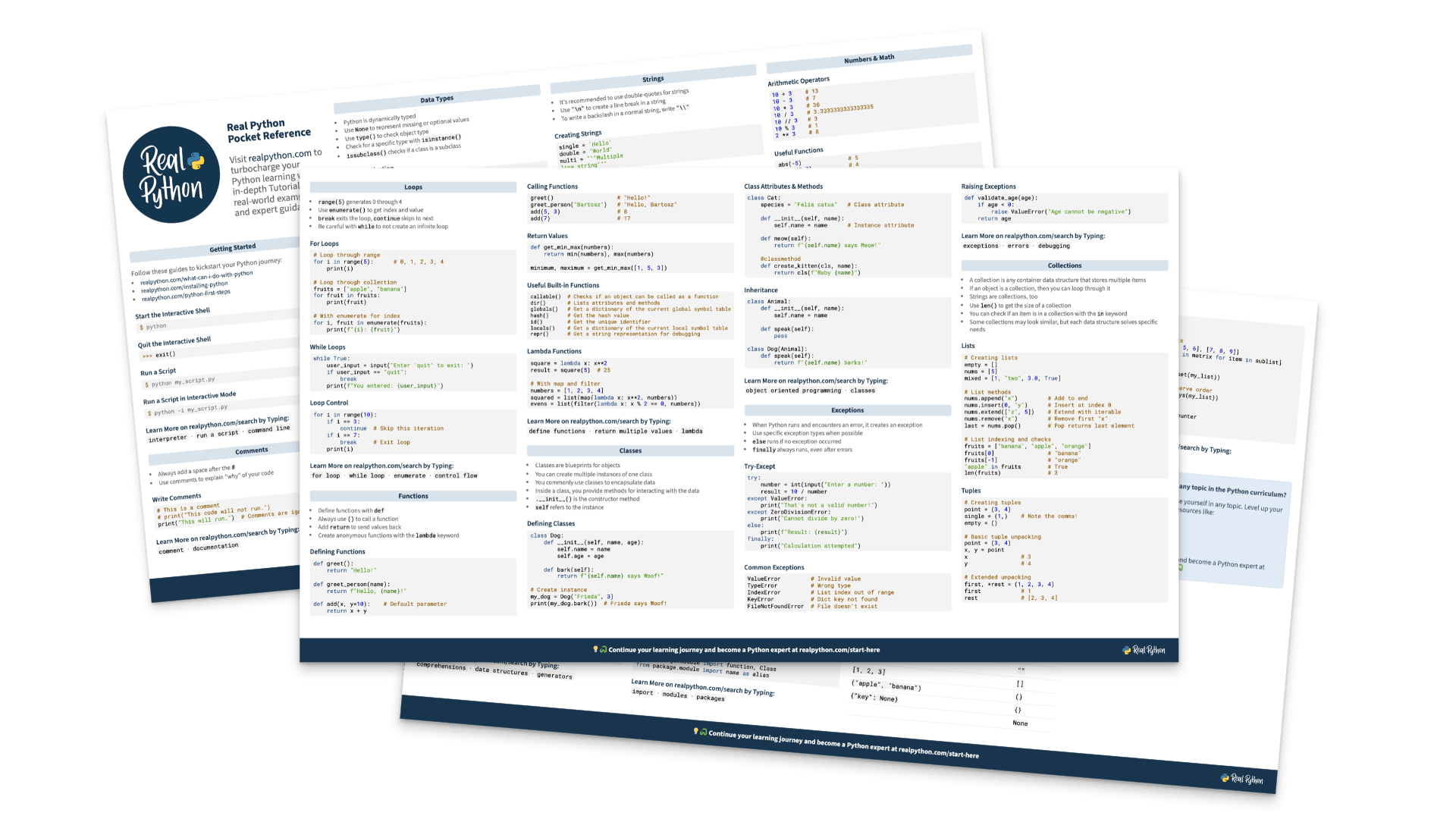Click the Classes section header bar
1456x819 pixels.
click(629, 450)
